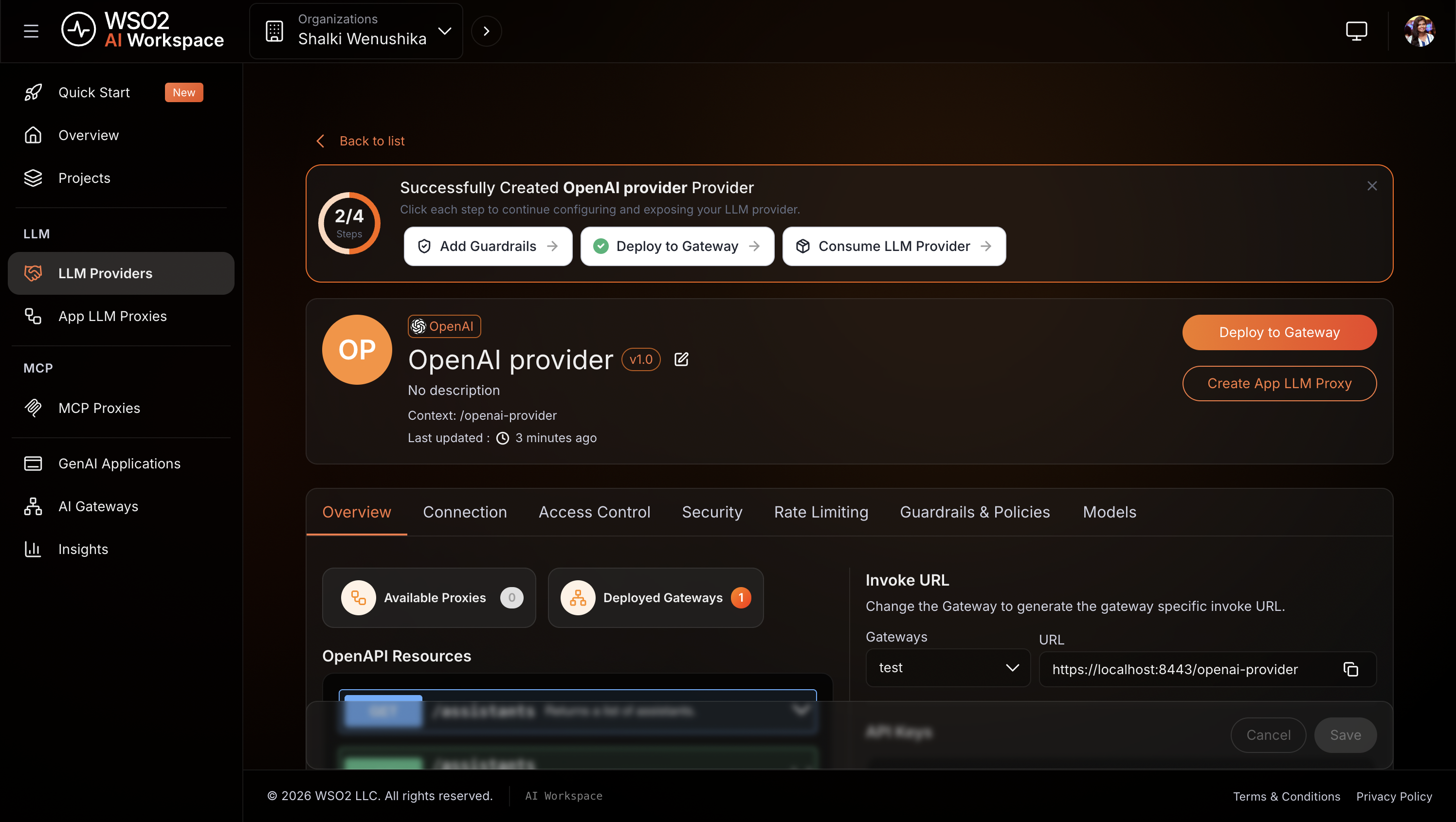The image size is (1456, 822).
Task: Click the proxies icon beside App LLM Proxies
Action: click(x=33, y=316)
